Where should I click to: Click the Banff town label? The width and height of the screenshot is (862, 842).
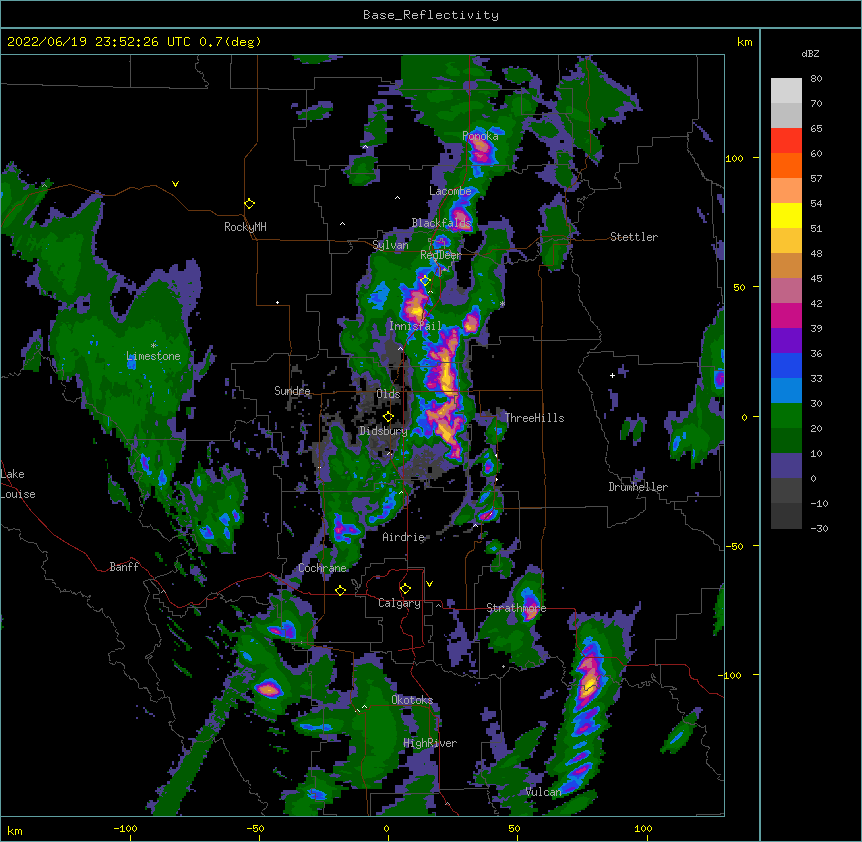pos(124,567)
